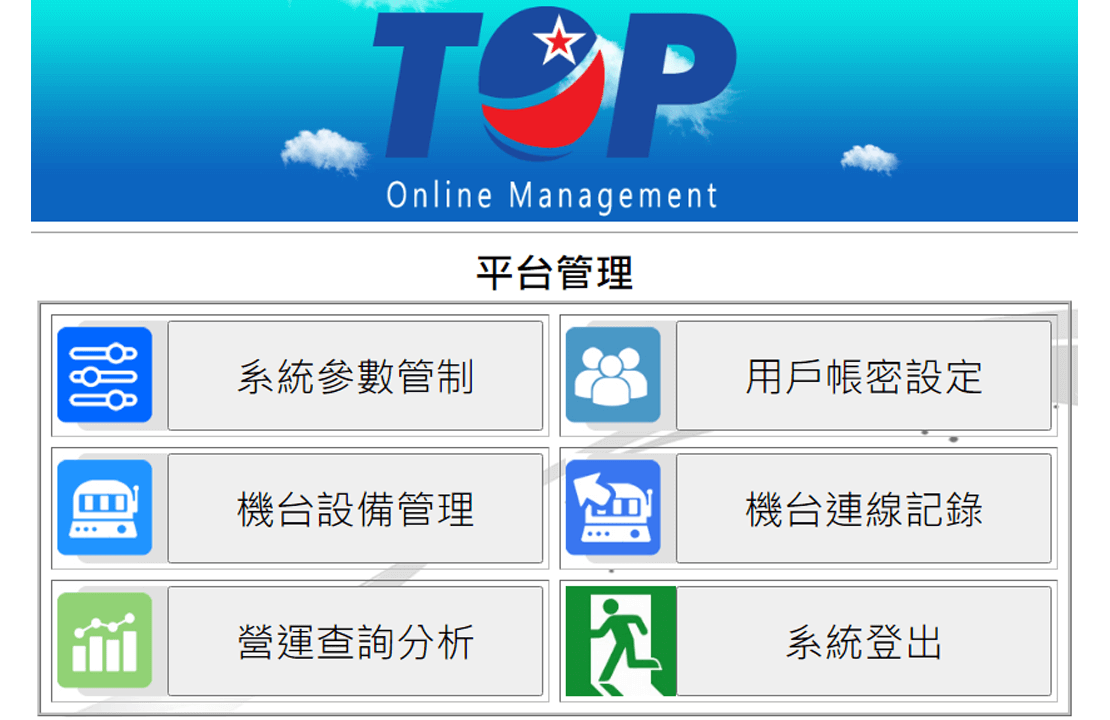
Task: Click the blue sliders icon for system parameters
Action: pyautogui.click(x=105, y=375)
